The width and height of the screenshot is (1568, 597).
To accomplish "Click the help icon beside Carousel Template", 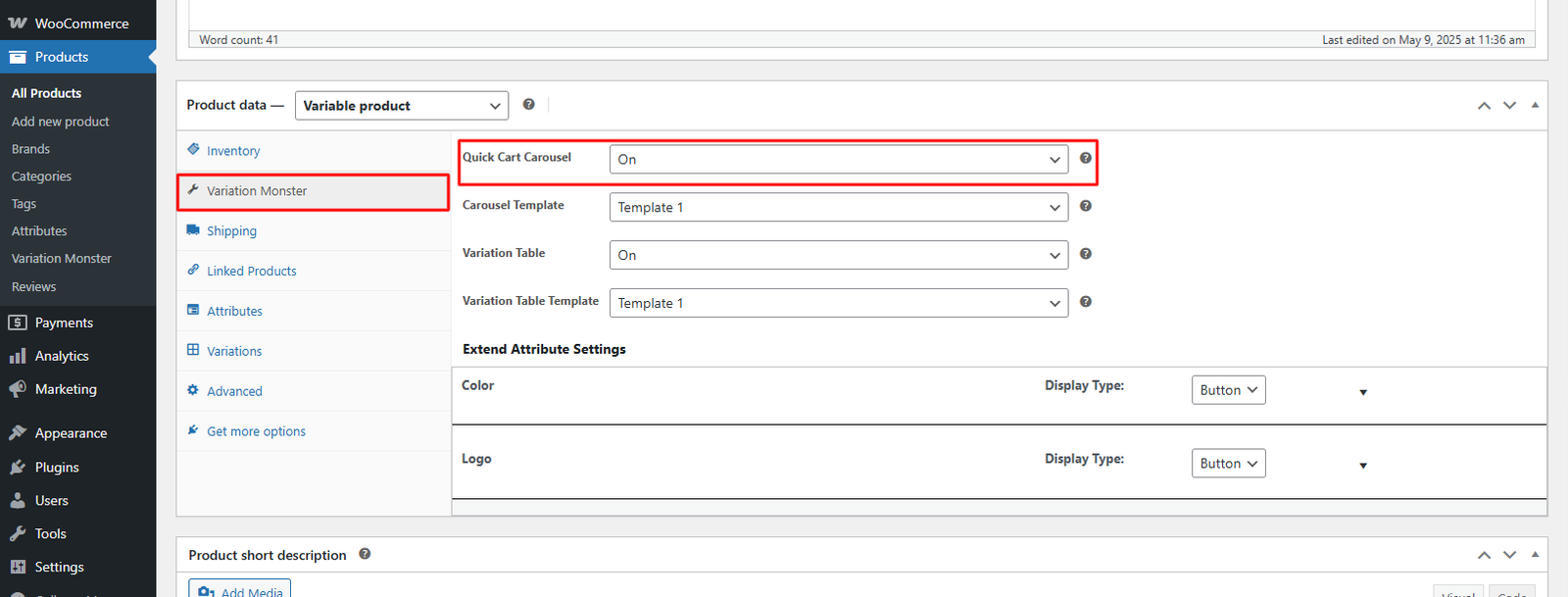I will click(1085, 206).
